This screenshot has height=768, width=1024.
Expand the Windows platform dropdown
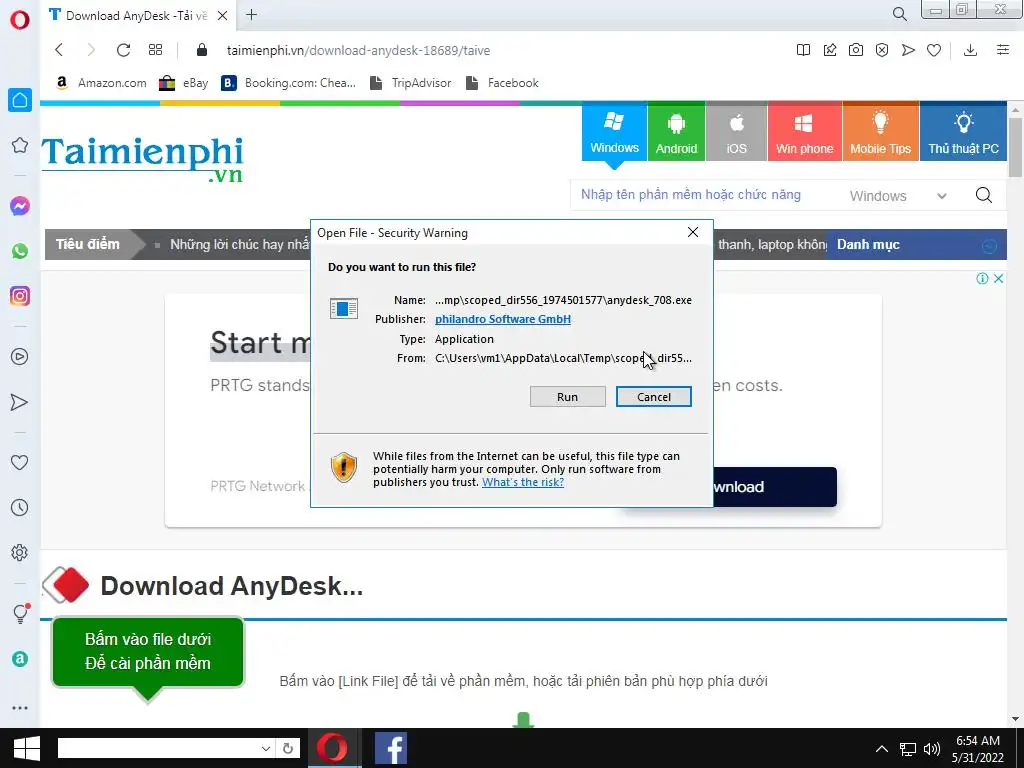[x=898, y=196]
